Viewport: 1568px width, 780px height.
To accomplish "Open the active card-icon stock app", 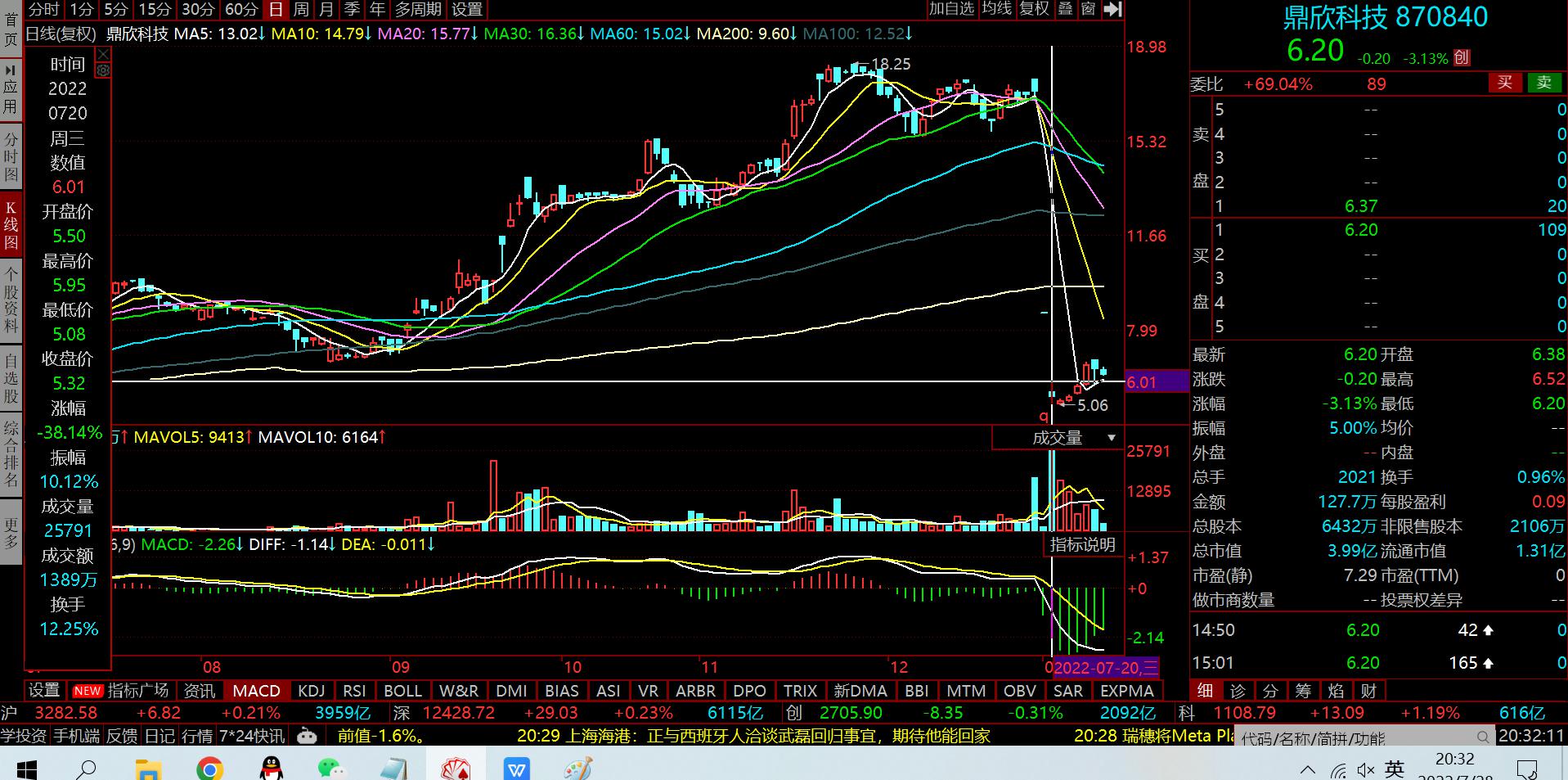I will pyautogui.click(x=455, y=769).
